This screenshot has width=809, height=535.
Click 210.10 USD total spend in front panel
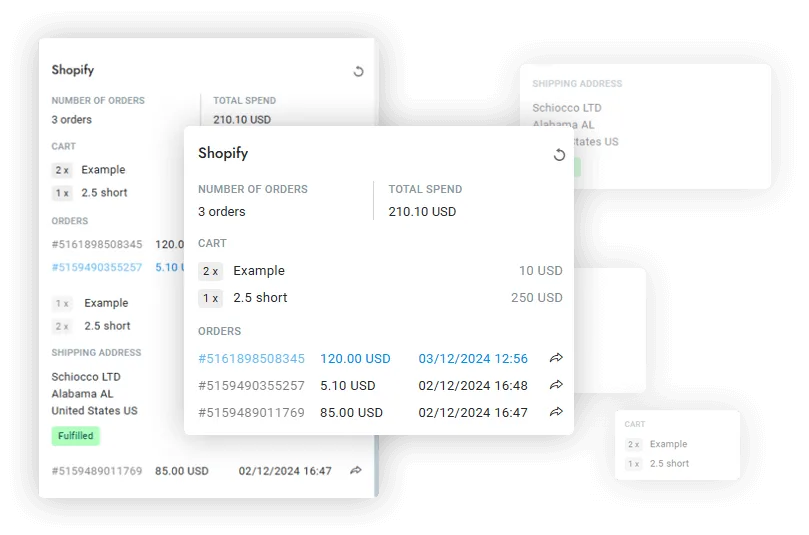tap(422, 212)
